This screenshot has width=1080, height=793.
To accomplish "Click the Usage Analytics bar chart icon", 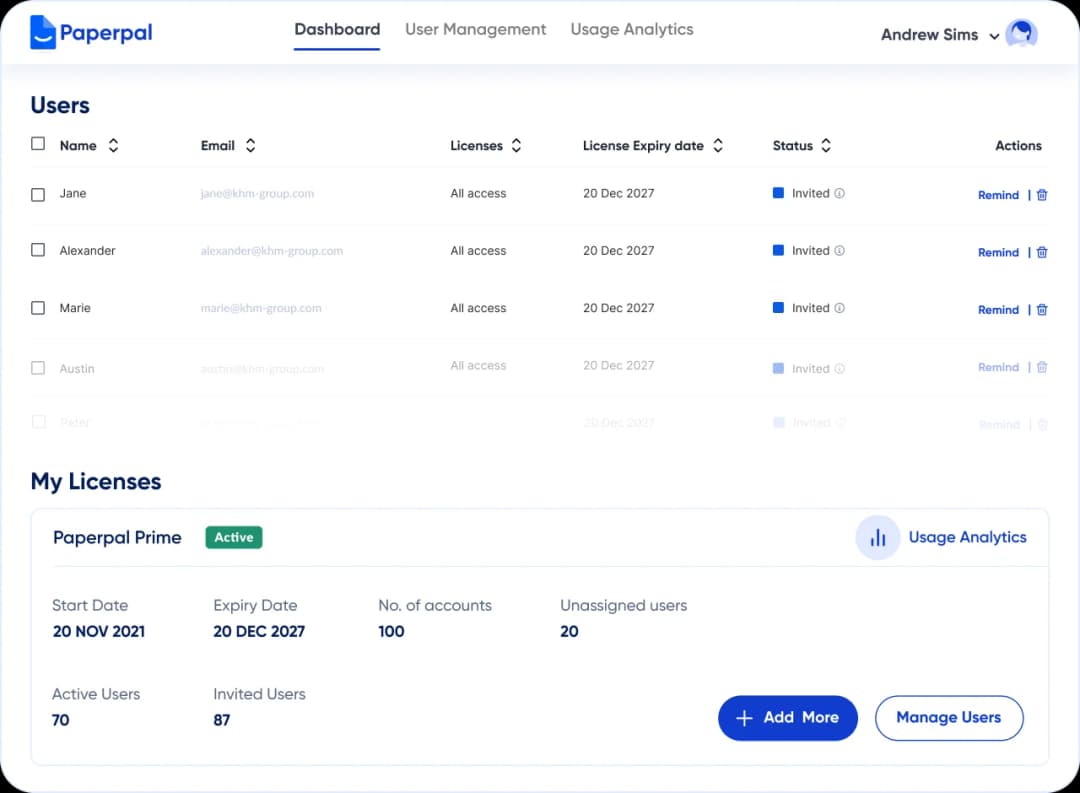I will coord(878,537).
